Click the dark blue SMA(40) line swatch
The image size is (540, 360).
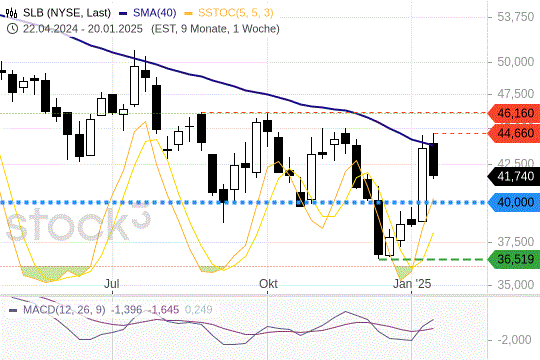(x=123, y=14)
